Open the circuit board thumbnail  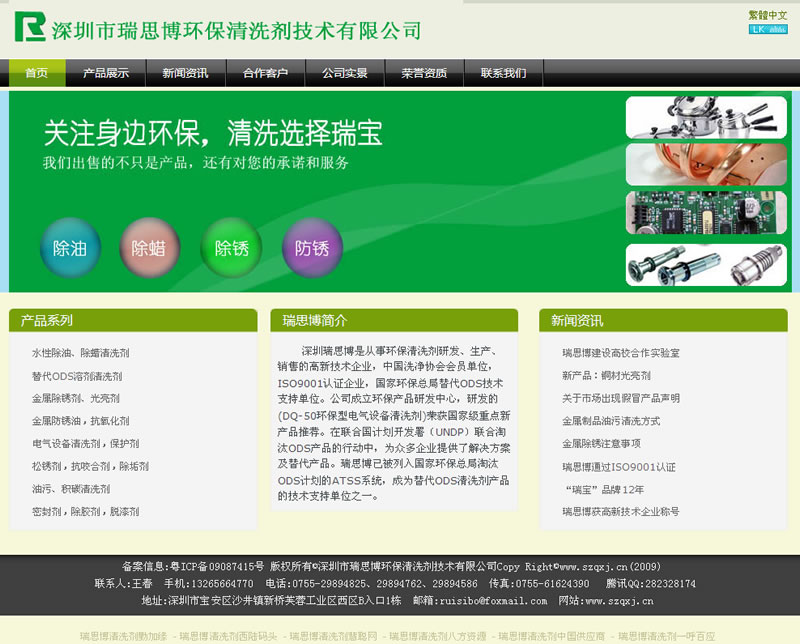[706, 212]
